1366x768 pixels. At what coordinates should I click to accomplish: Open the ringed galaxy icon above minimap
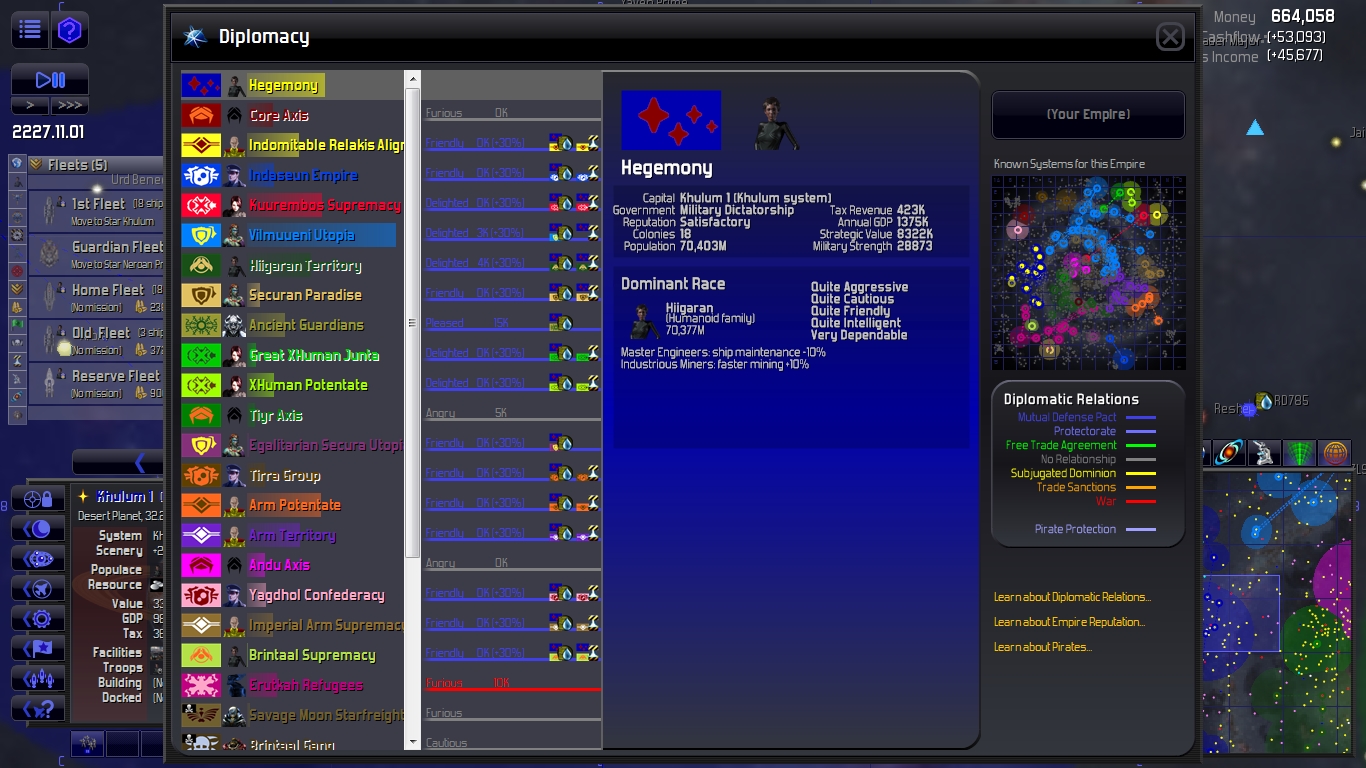1230,453
